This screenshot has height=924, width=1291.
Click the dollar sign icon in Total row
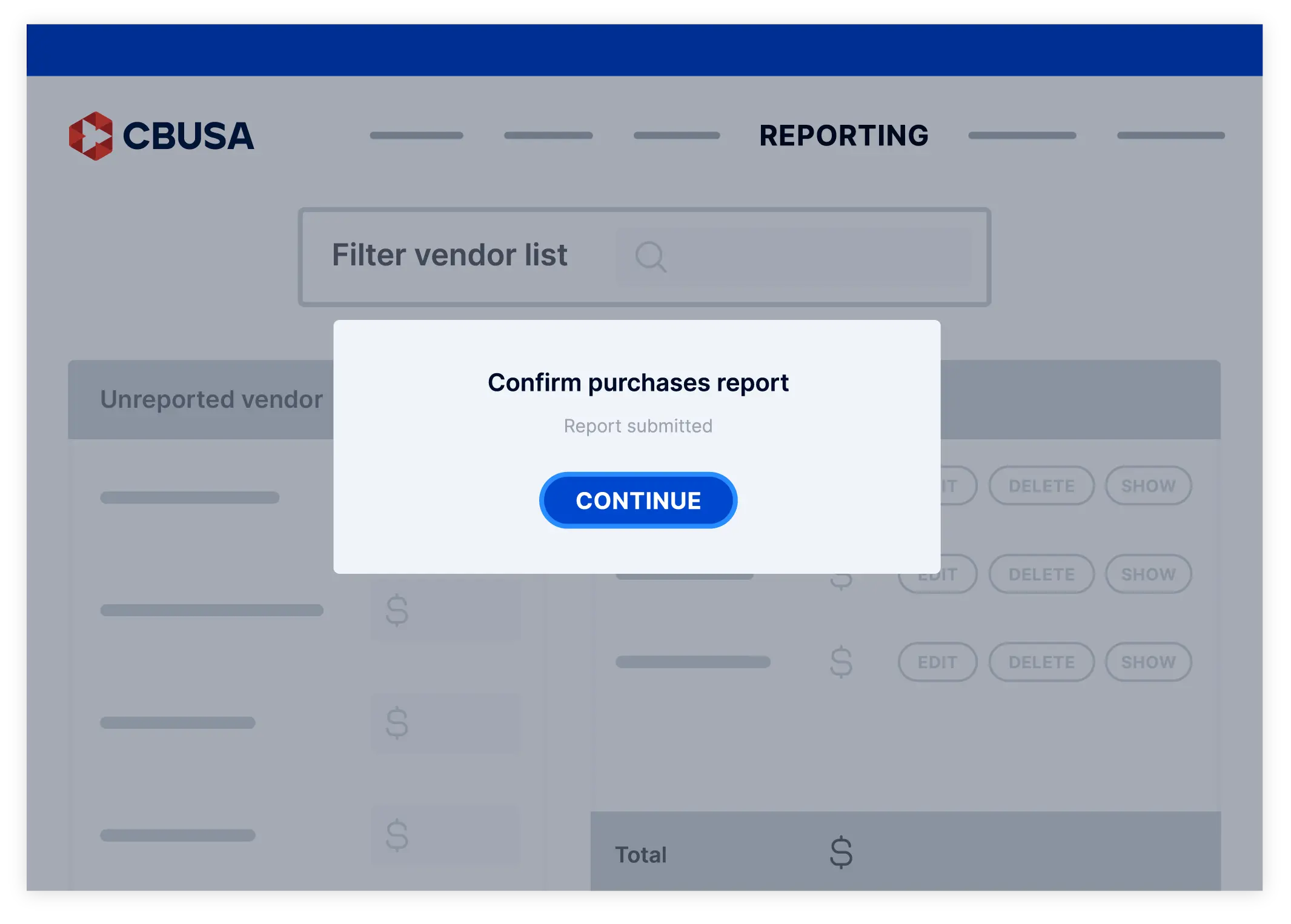click(x=841, y=853)
